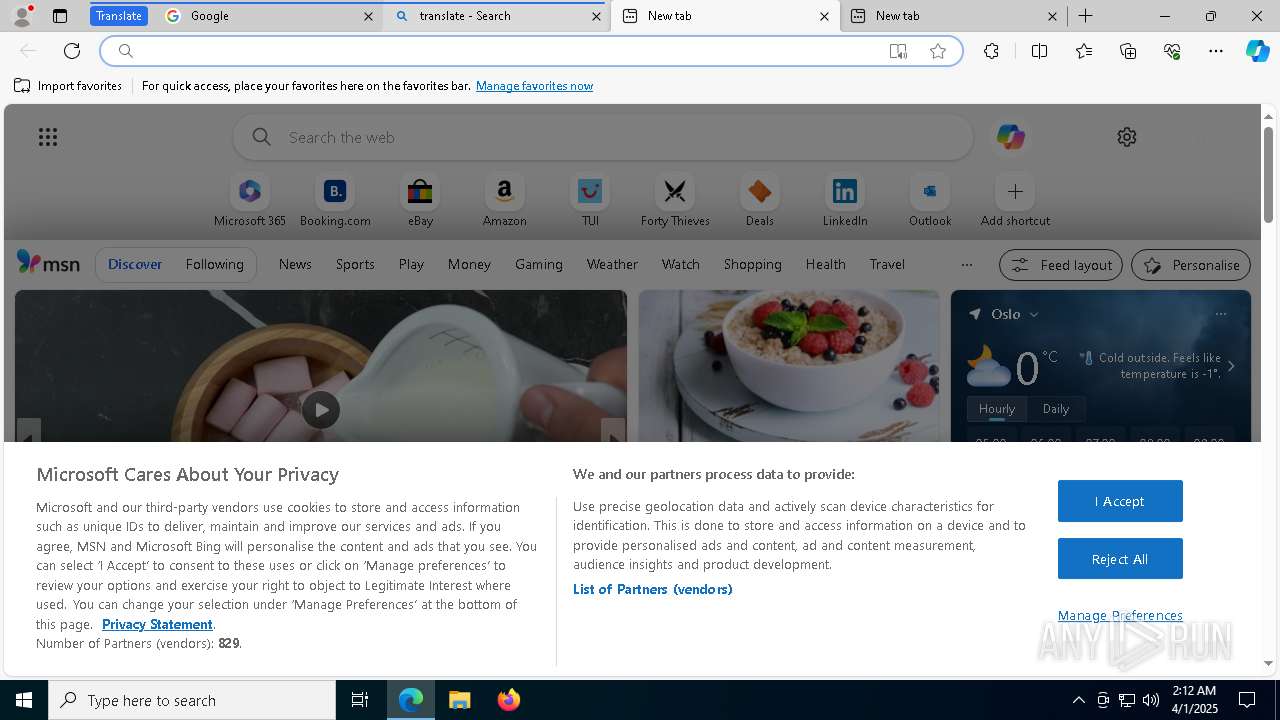1280x720 pixels.
Task: Open the TUI shortcut
Action: (590, 201)
